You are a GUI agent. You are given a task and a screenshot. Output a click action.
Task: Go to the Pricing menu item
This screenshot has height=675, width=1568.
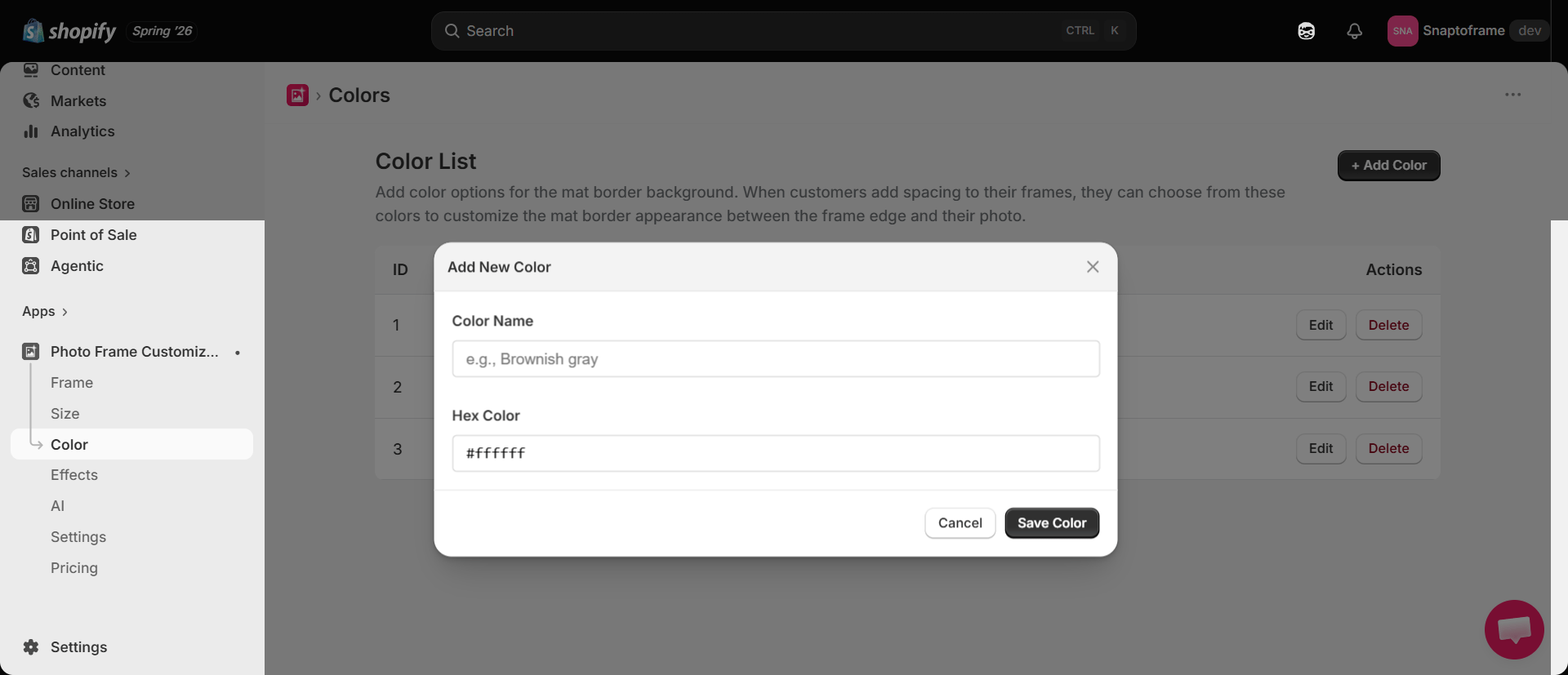coord(74,568)
